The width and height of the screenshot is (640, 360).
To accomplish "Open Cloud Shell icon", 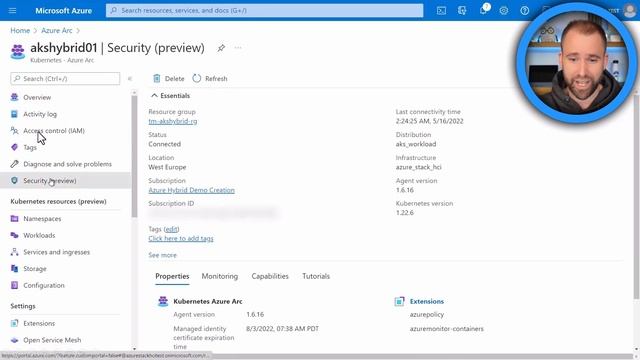I will pos(441,11).
